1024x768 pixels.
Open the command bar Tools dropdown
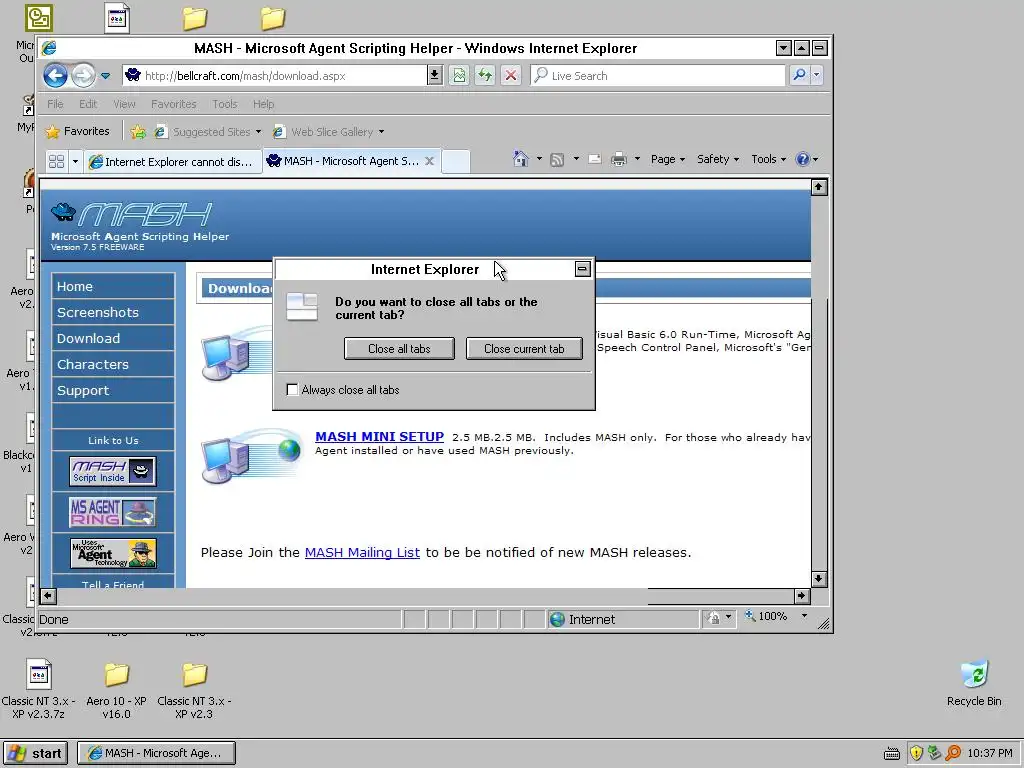pyautogui.click(x=768, y=159)
